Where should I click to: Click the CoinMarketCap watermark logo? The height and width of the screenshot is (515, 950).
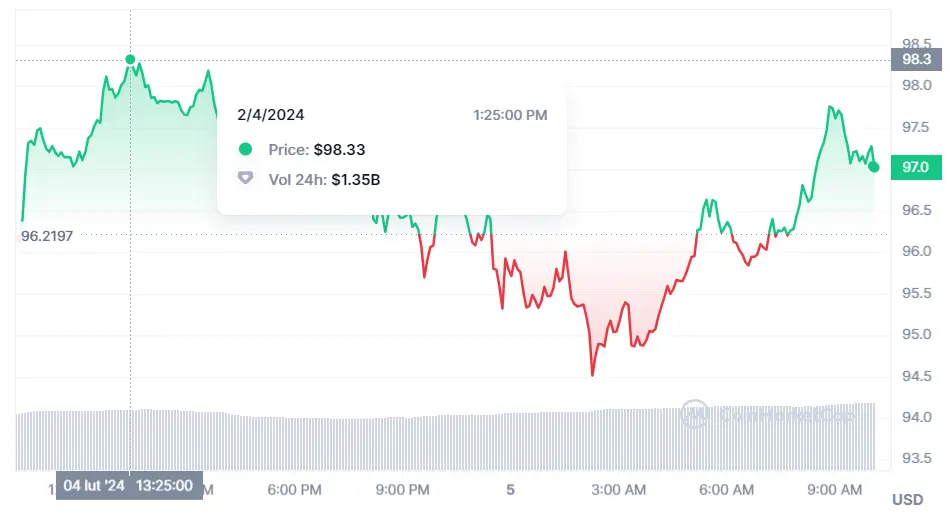[x=694, y=413]
